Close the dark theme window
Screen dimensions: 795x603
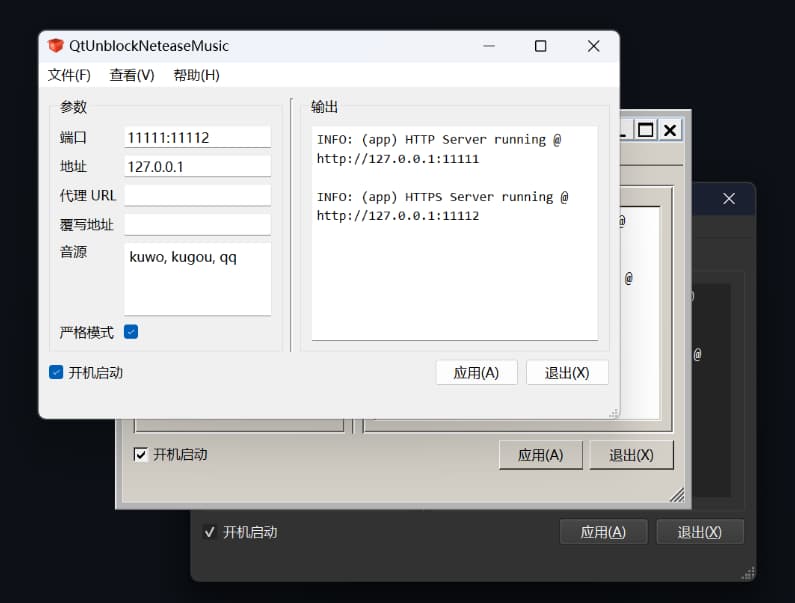(x=729, y=199)
